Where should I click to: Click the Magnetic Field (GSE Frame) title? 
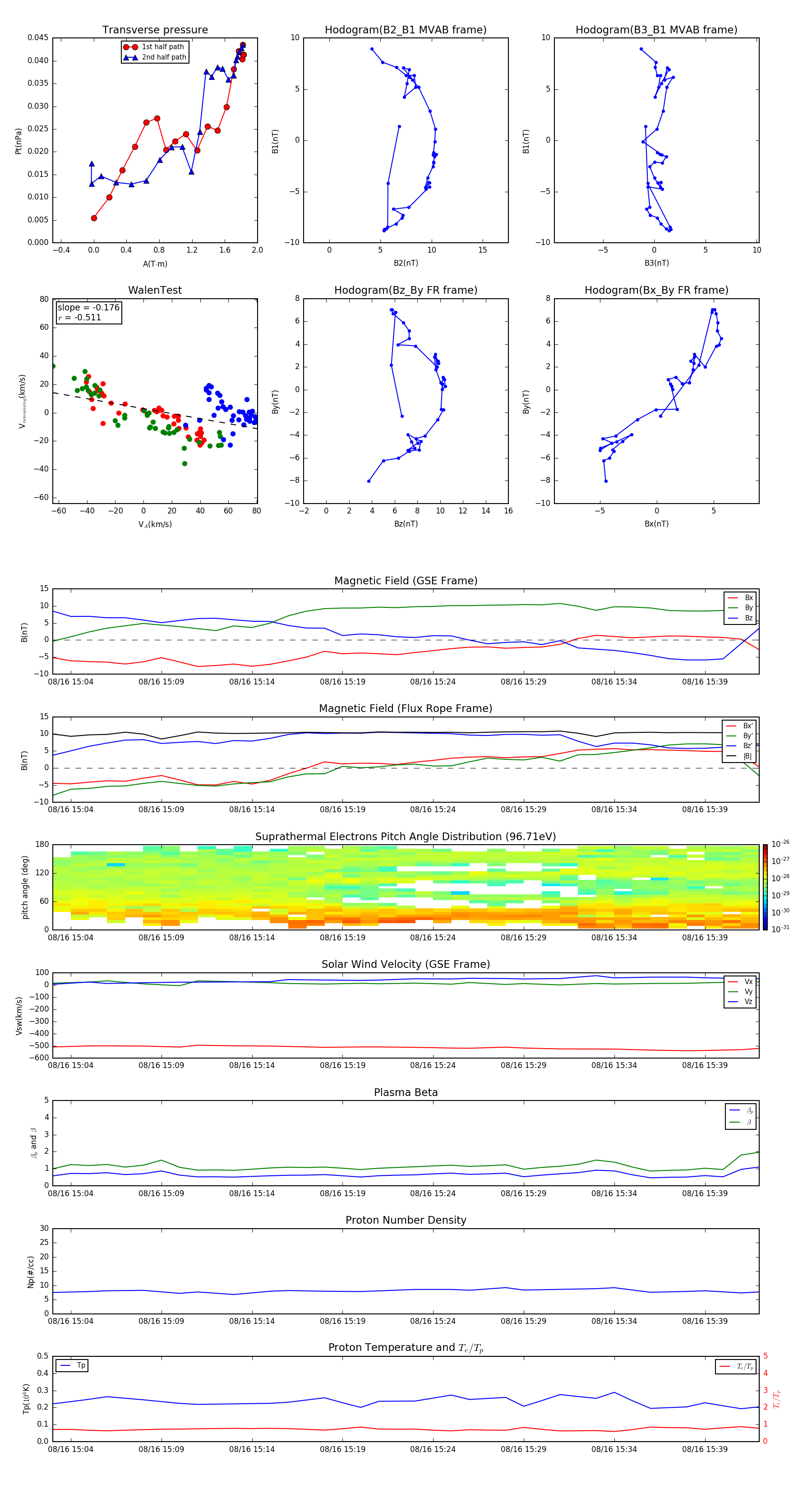point(406,581)
